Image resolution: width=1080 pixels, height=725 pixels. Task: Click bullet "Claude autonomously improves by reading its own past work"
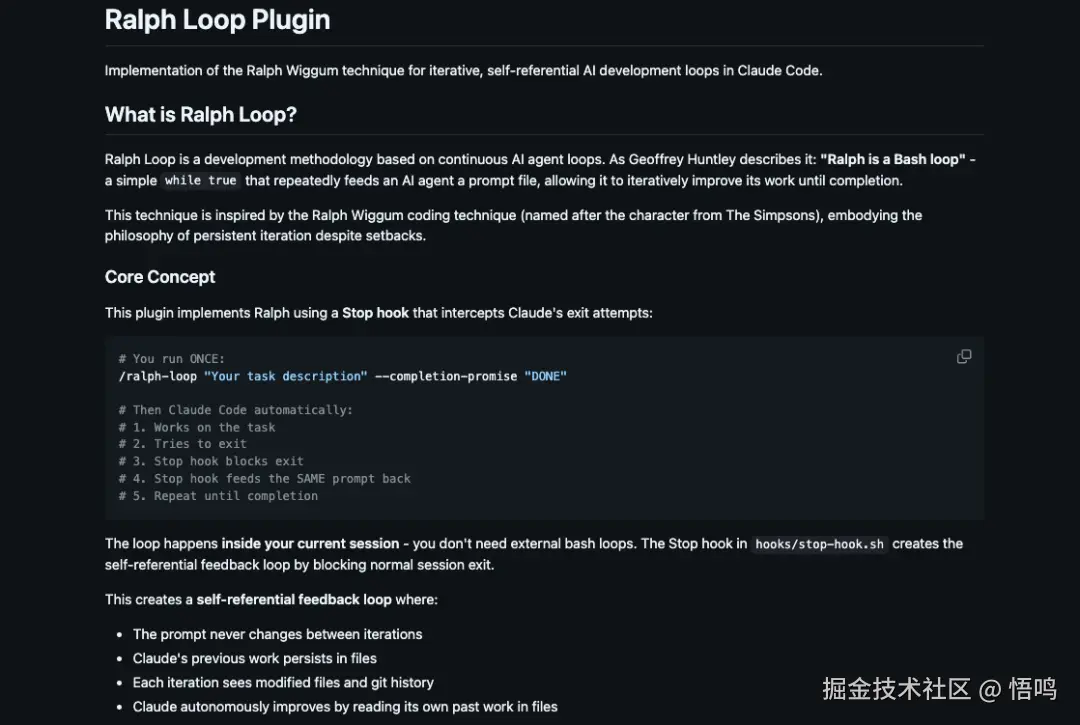tap(345, 706)
